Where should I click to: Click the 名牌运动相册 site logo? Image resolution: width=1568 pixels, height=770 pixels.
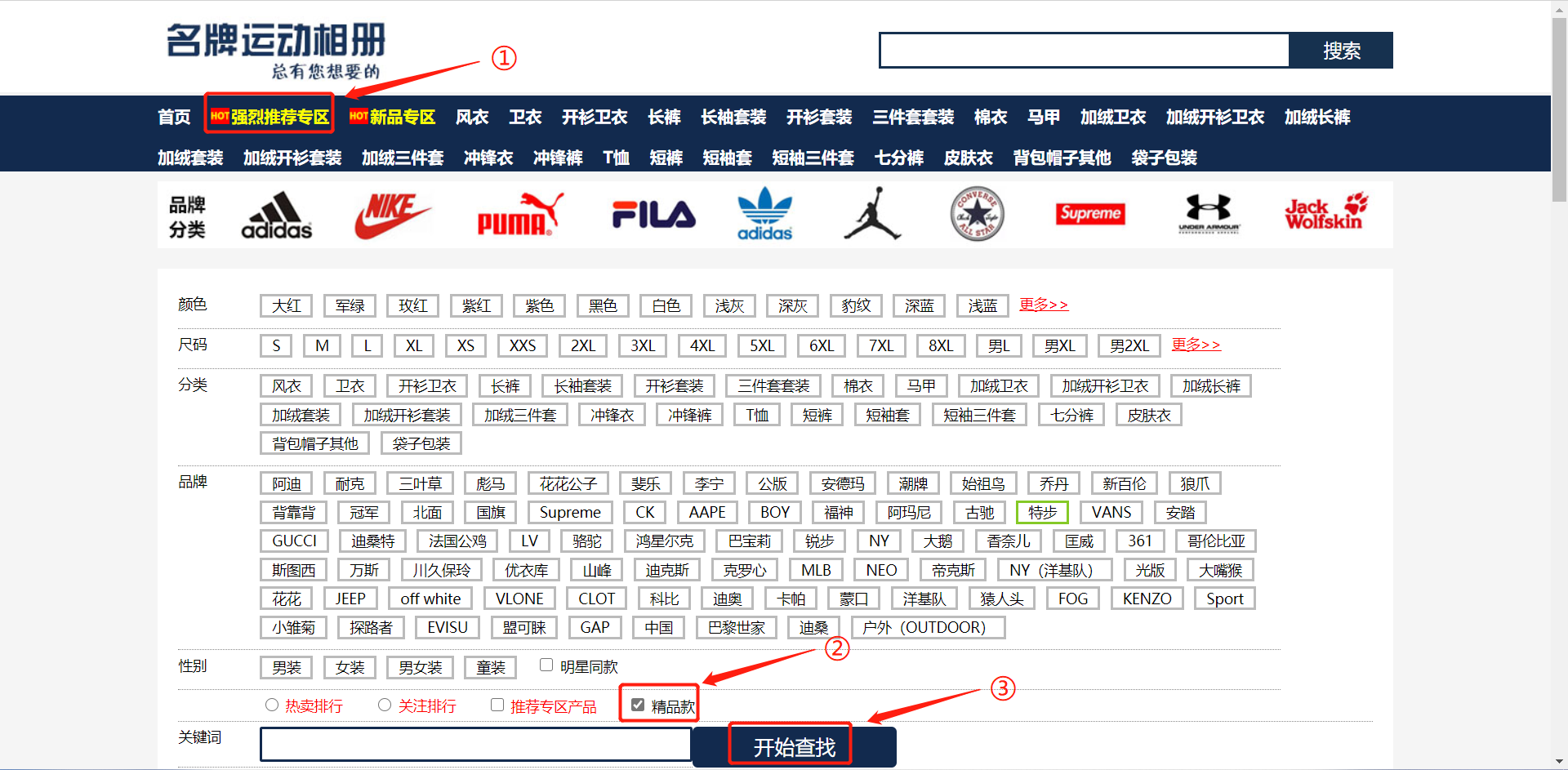coord(275,51)
